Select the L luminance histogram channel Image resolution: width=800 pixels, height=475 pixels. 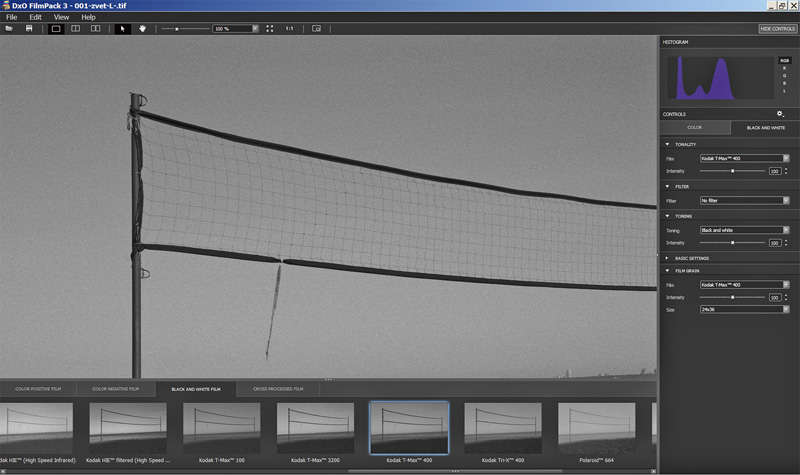(x=784, y=91)
